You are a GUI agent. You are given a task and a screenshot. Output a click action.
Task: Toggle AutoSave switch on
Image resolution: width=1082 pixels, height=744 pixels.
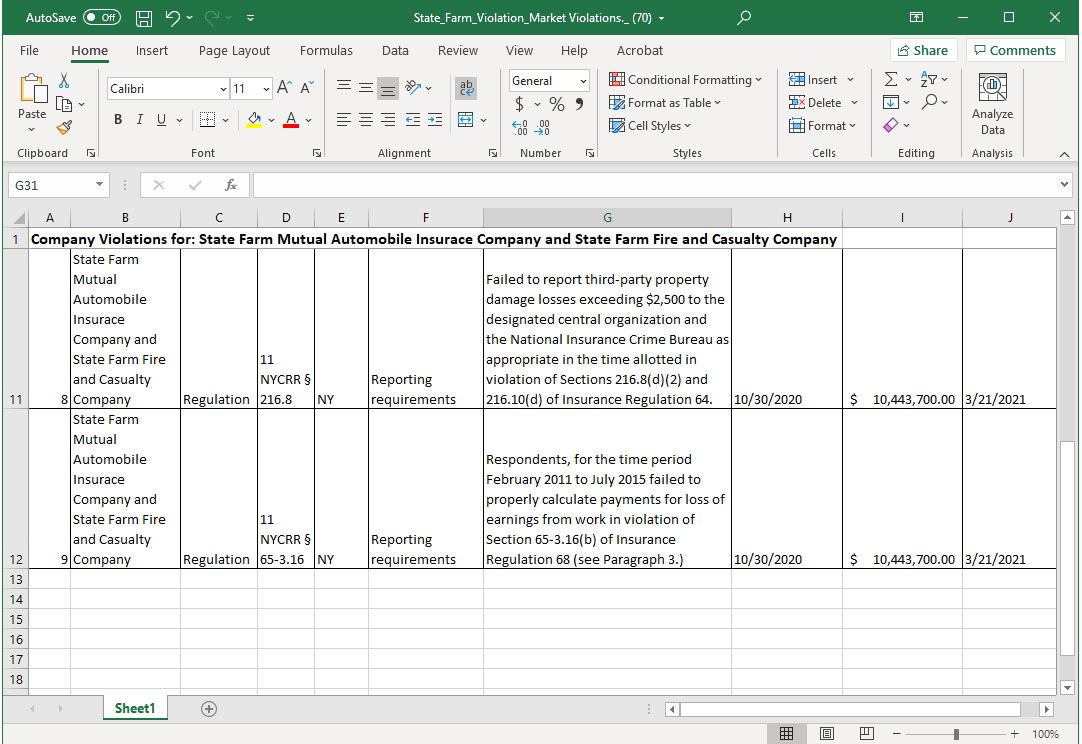tap(102, 17)
